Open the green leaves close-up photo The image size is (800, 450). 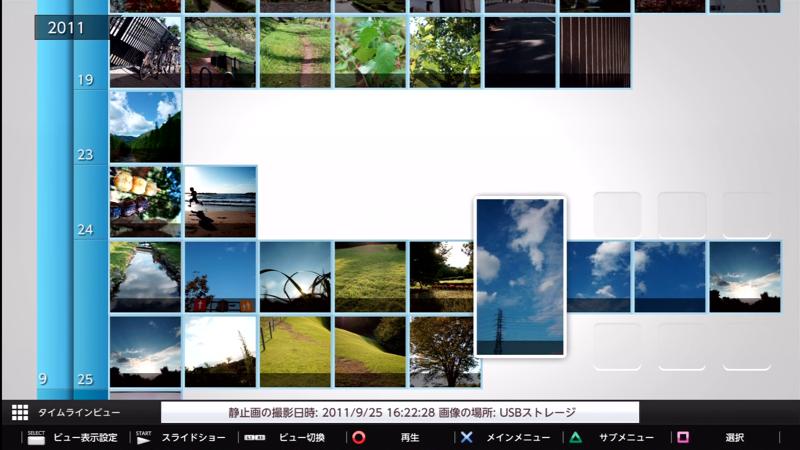coord(370,52)
